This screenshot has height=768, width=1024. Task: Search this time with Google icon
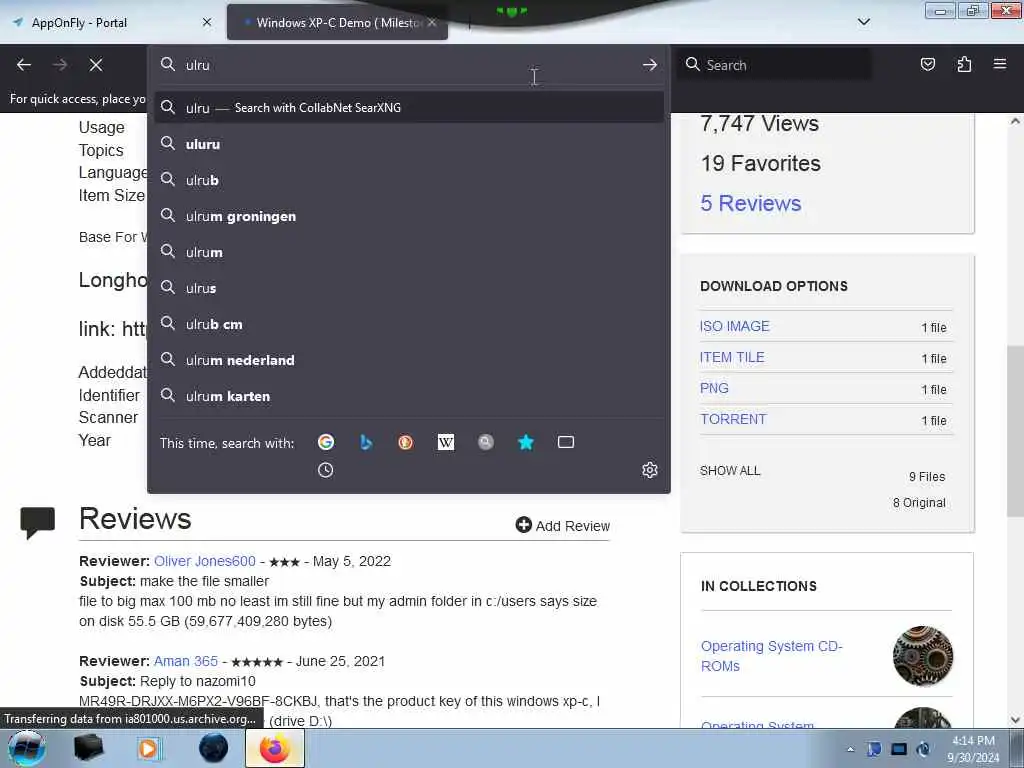[326, 442]
